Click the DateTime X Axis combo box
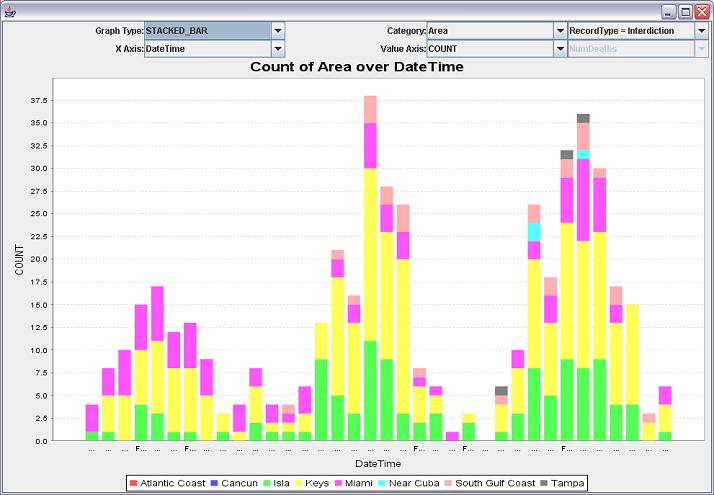The width and height of the screenshot is (714, 495). [208, 49]
